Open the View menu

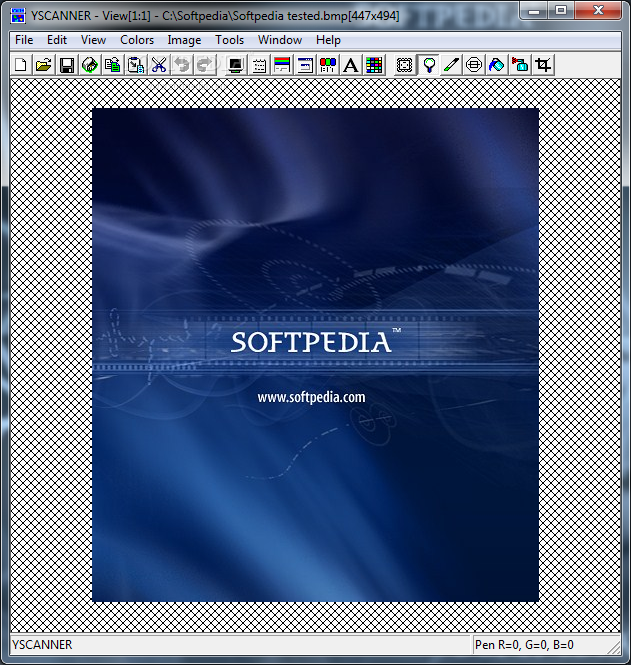pos(93,40)
